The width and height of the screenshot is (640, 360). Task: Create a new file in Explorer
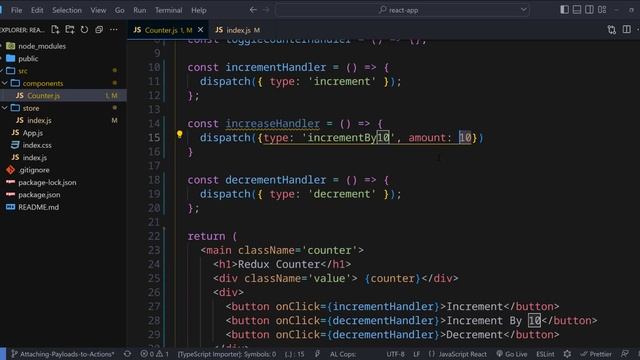pos(55,29)
